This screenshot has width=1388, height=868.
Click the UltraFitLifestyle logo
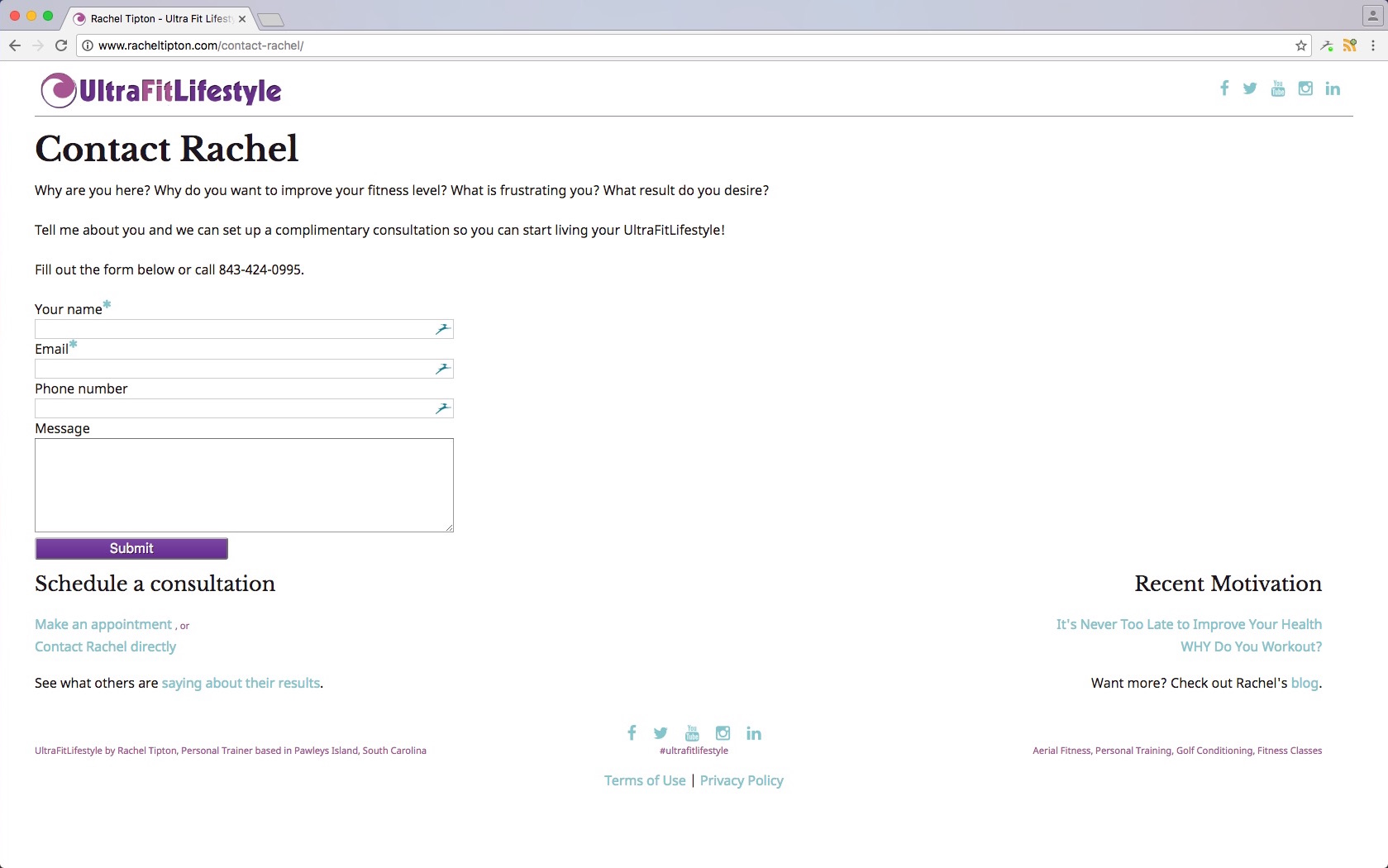pos(161,90)
